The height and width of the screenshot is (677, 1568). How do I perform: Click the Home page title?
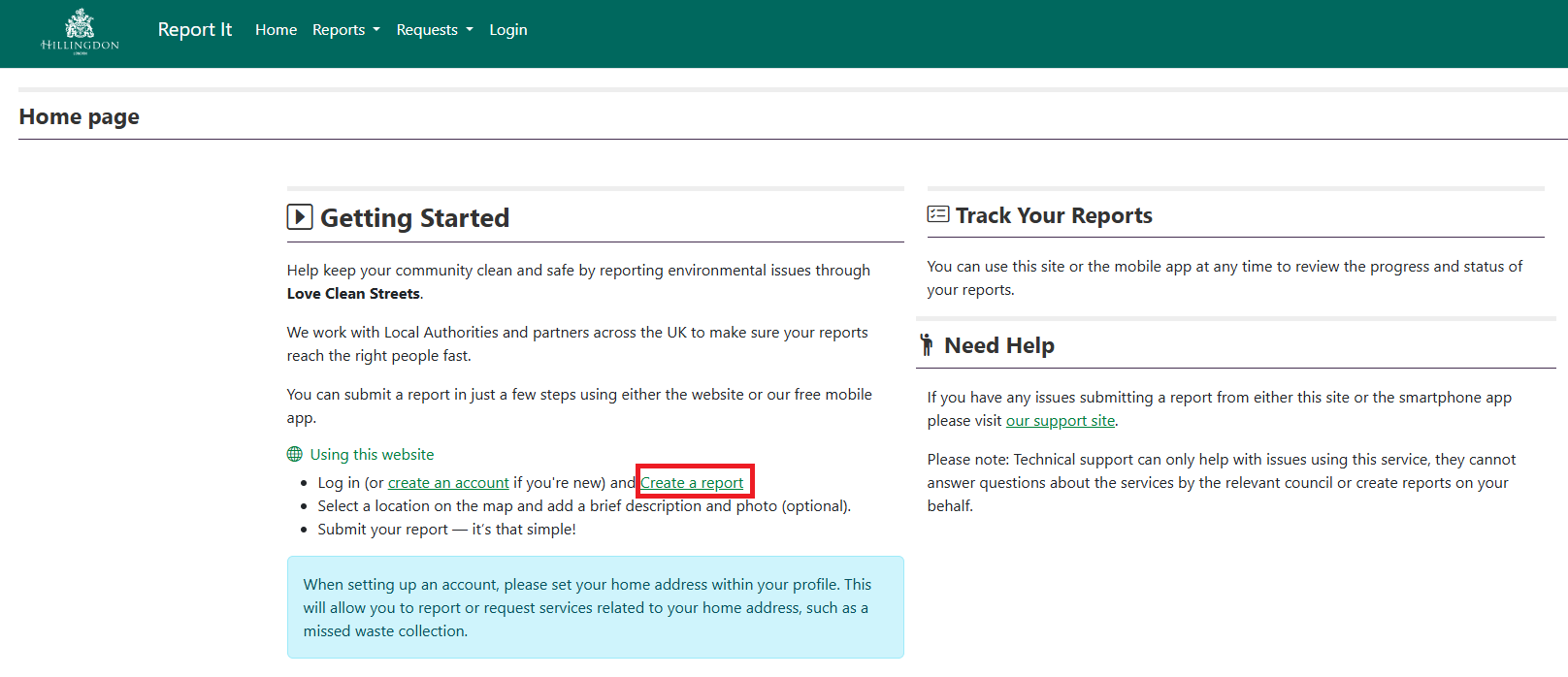click(79, 116)
